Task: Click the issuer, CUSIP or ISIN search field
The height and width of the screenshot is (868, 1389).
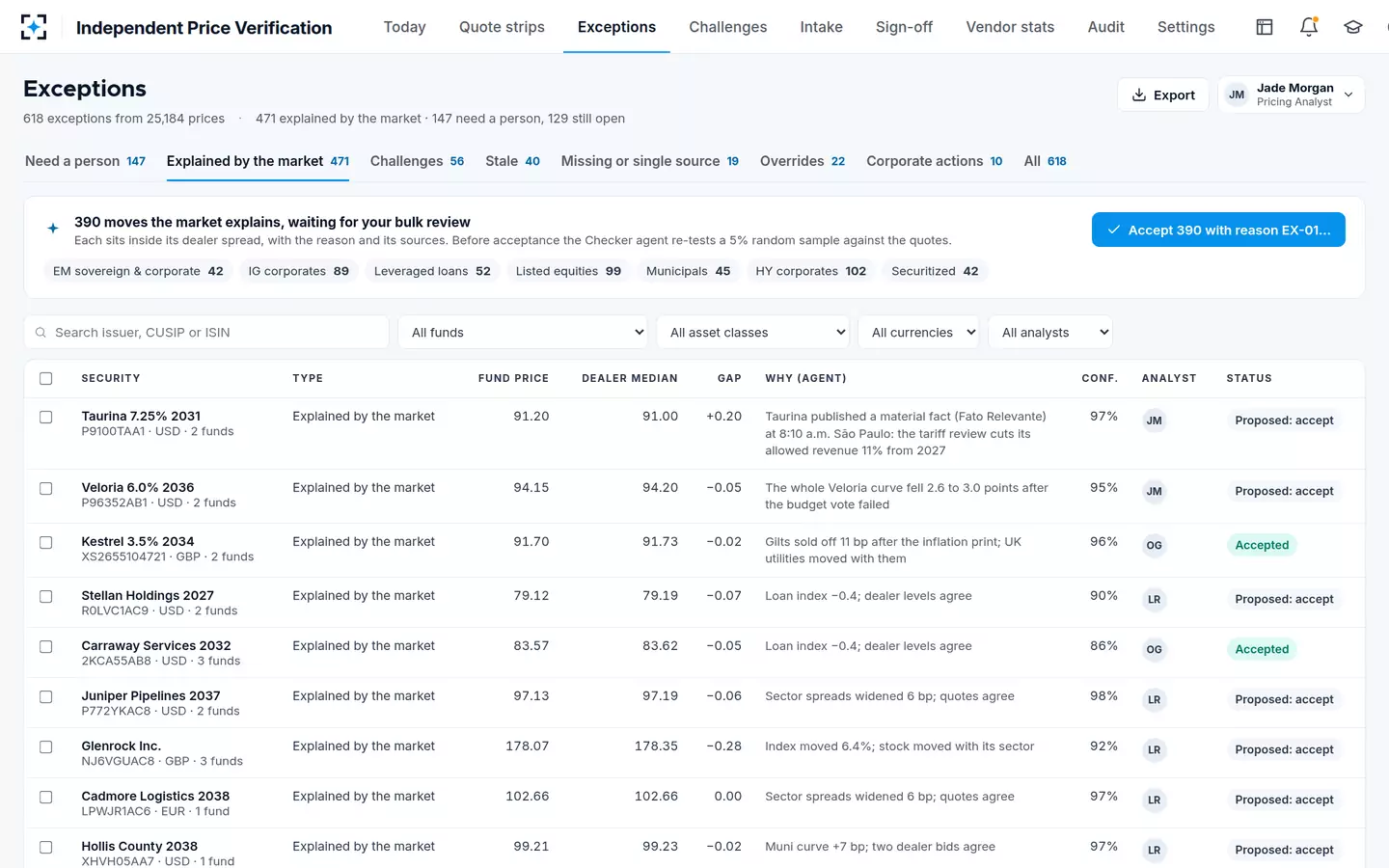Action: point(206,333)
